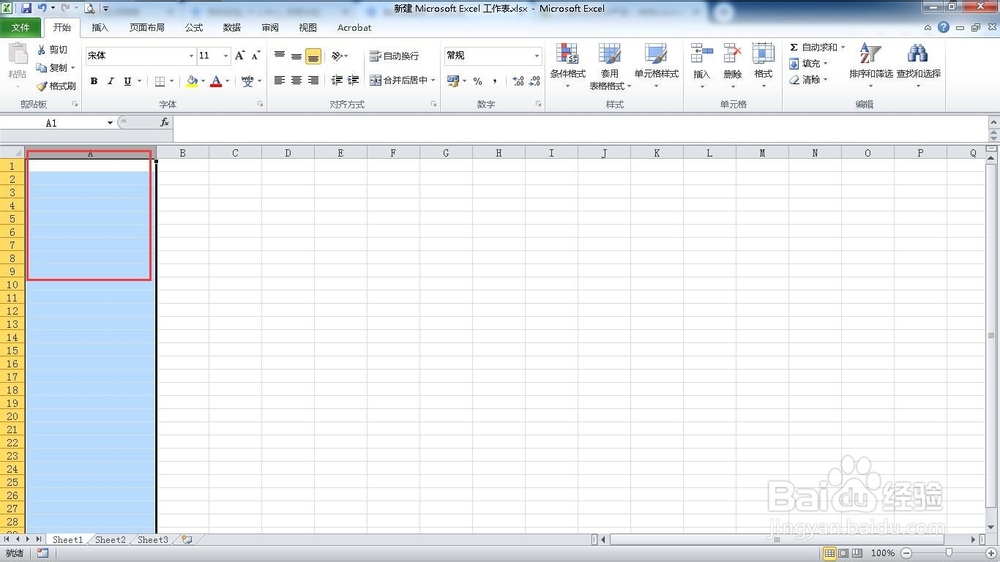The width and height of the screenshot is (1000, 562).
Task: Open Conditional Formatting menu
Action: click(x=567, y=66)
